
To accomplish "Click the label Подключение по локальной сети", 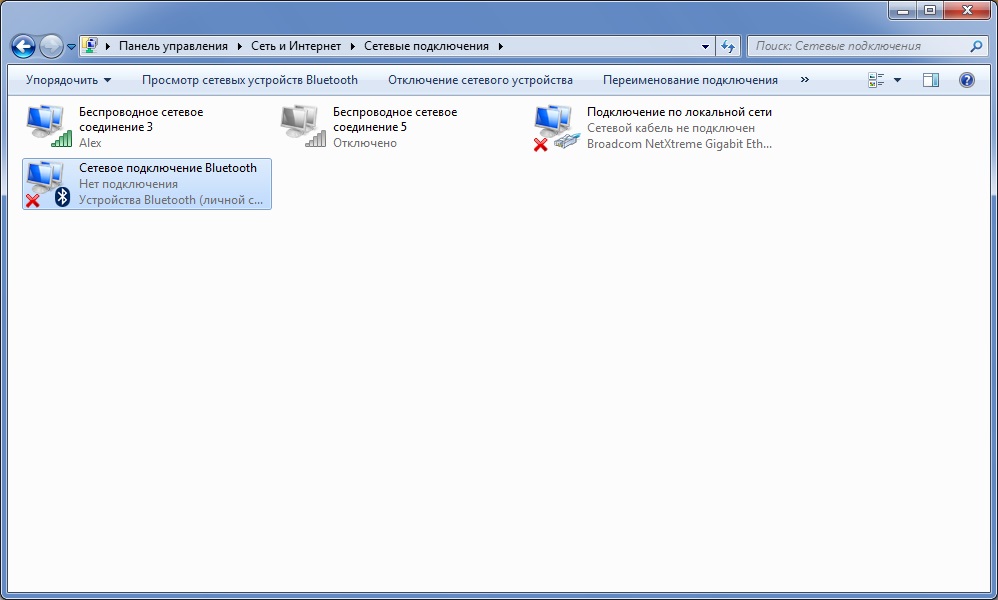I will (x=679, y=112).
